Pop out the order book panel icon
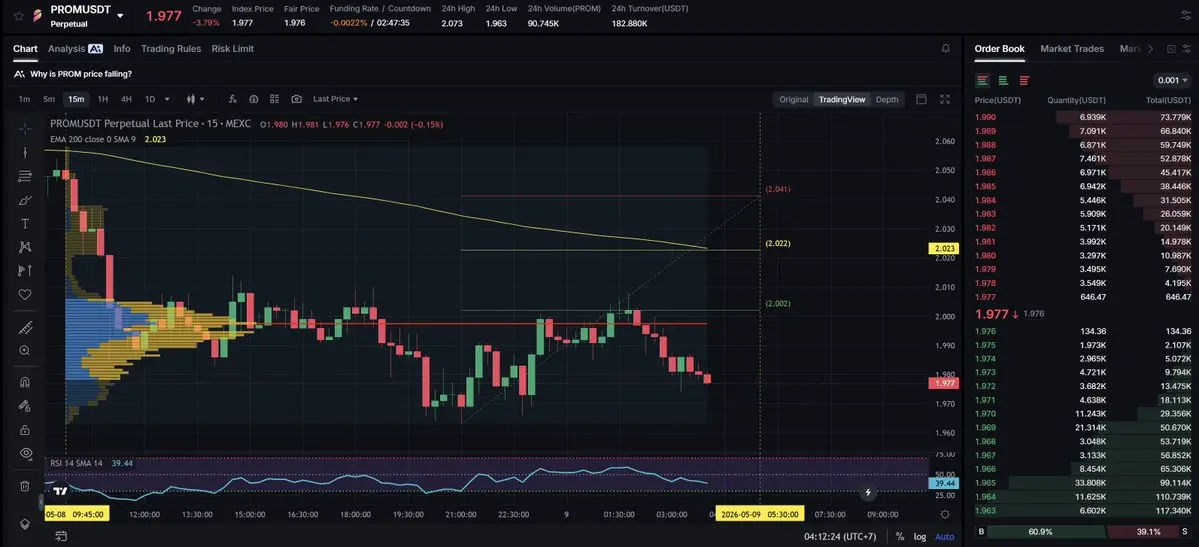This screenshot has width=1199, height=547. coord(1171,49)
